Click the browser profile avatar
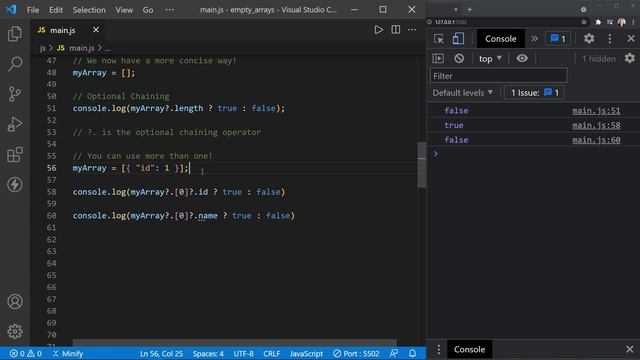Screen dimensions: 640x360 coord(622,22)
